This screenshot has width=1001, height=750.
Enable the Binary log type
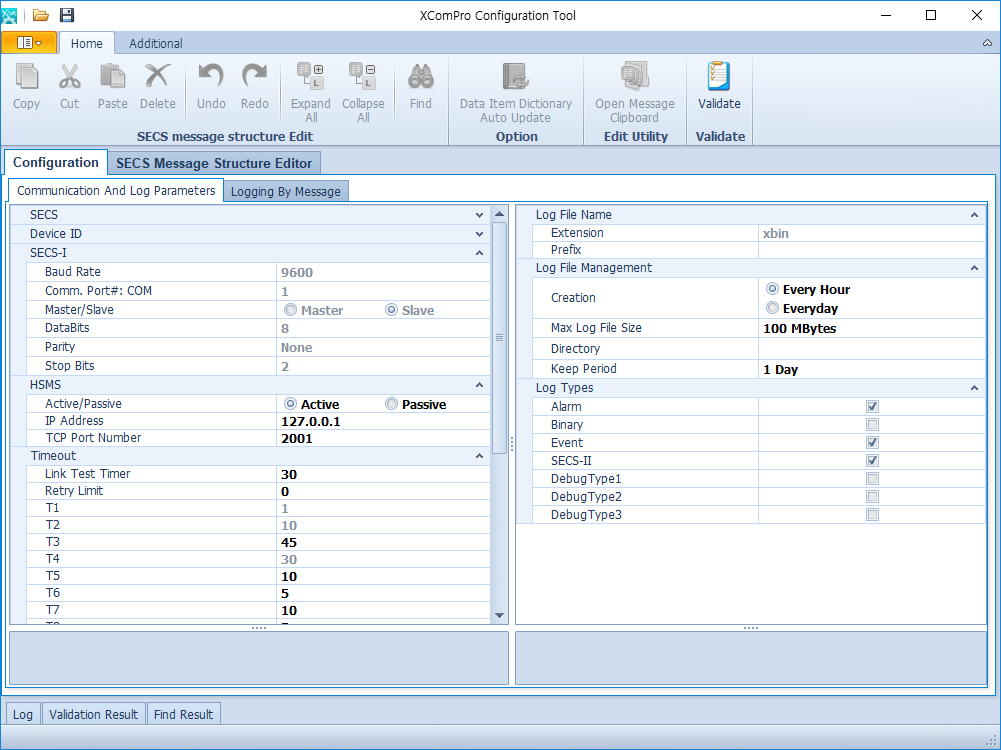(872, 424)
